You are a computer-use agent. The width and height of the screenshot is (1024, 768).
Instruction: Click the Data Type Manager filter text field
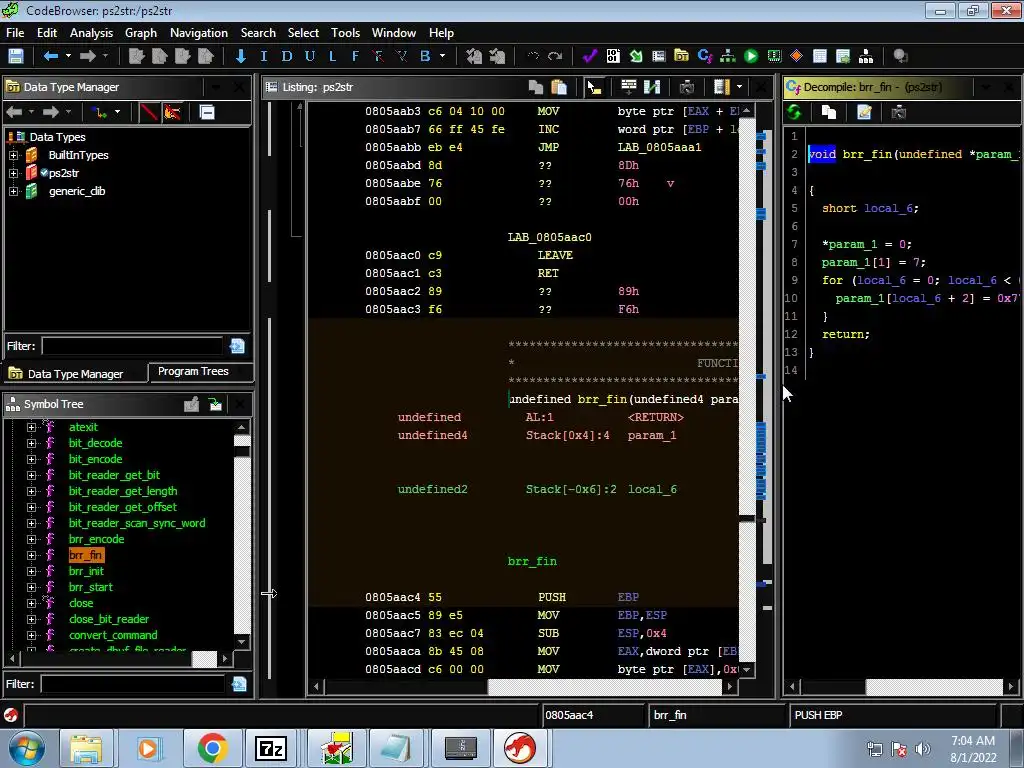tap(132, 346)
